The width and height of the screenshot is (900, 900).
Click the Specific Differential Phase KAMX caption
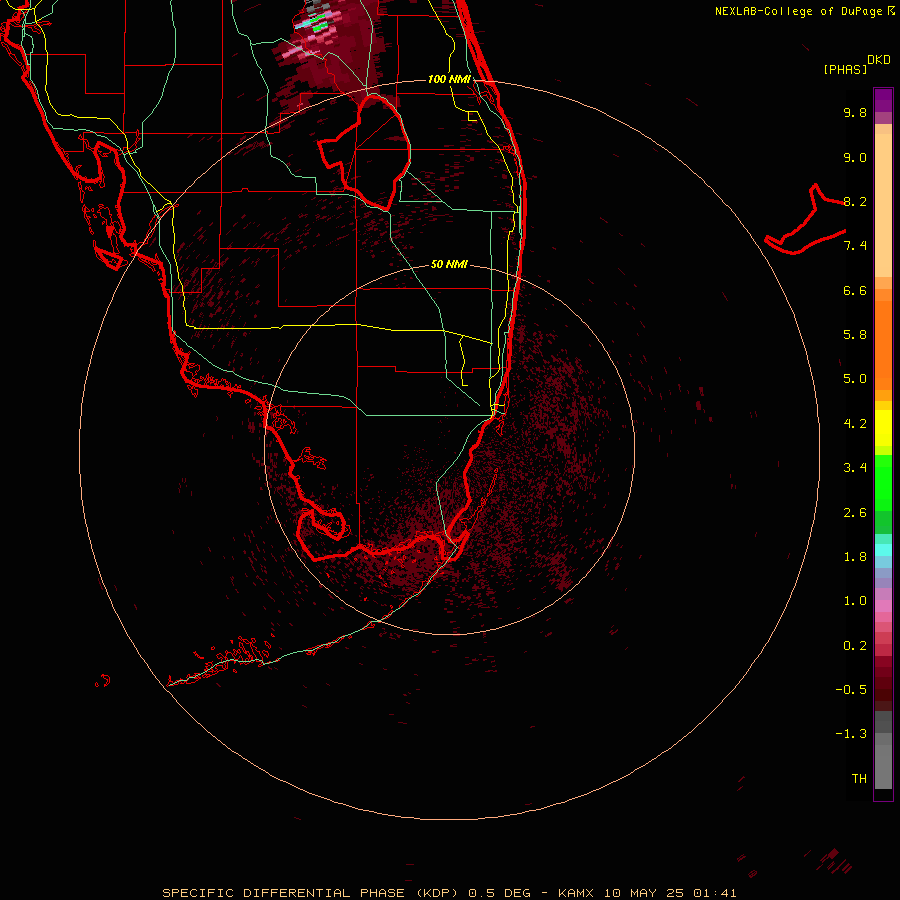[x=449, y=893]
